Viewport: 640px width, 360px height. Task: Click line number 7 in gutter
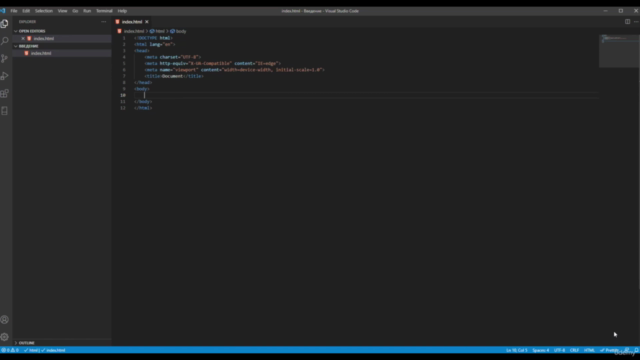point(124,76)
